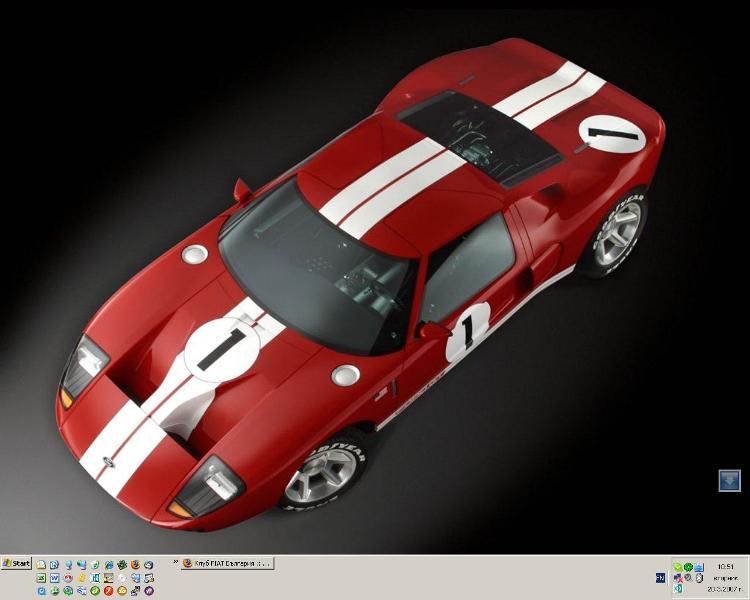Open the Start menu

click(x=17, y=564)
